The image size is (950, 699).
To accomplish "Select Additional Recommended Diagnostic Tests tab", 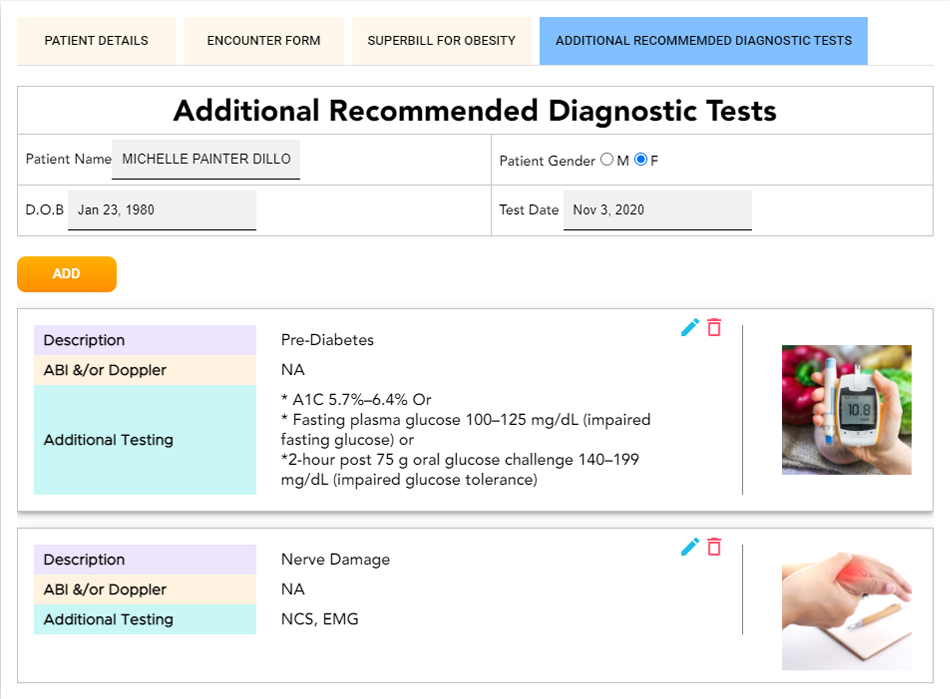I will [x=703, y=41].
